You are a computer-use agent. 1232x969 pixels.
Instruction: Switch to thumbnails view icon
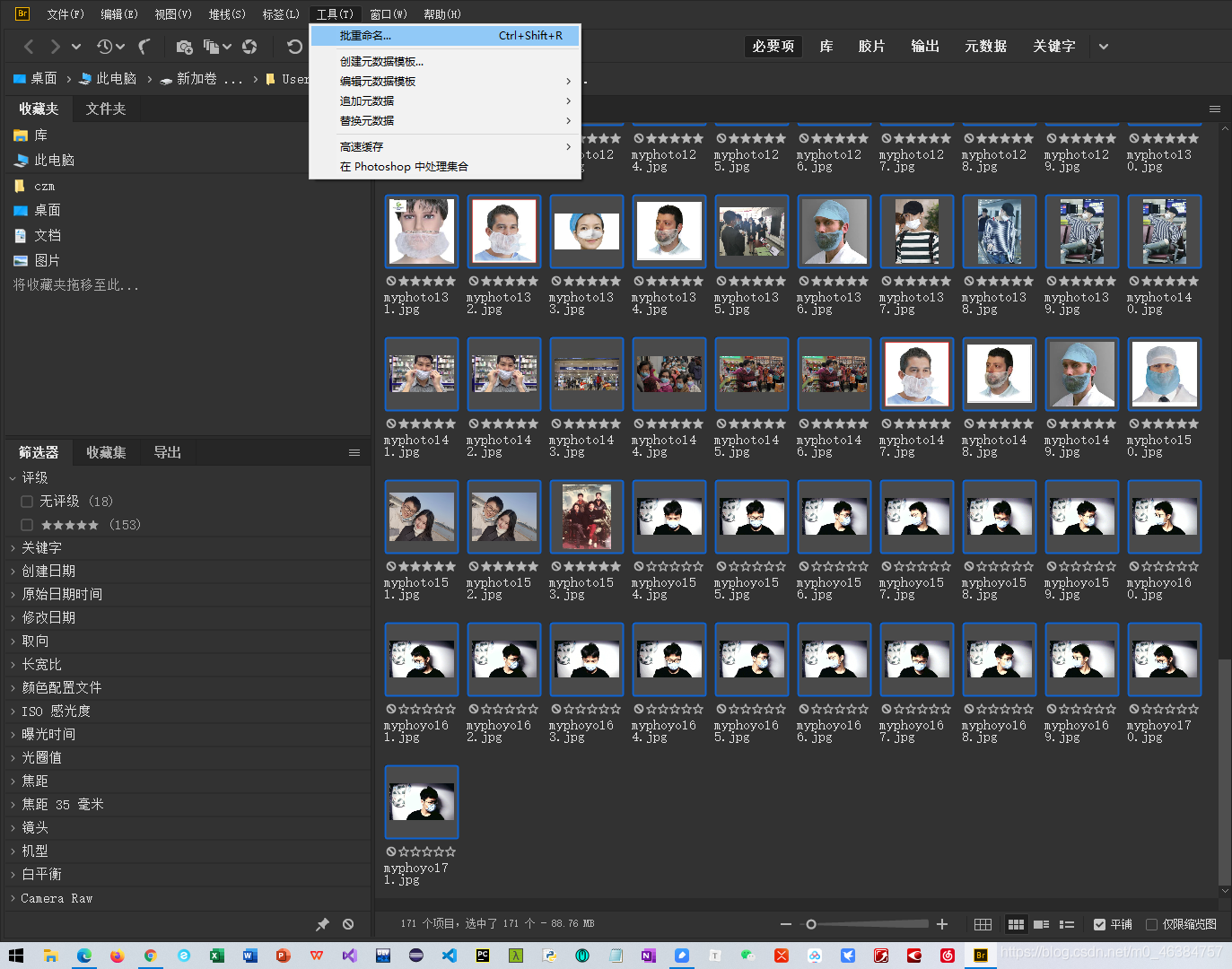(x=1016, y=924)
